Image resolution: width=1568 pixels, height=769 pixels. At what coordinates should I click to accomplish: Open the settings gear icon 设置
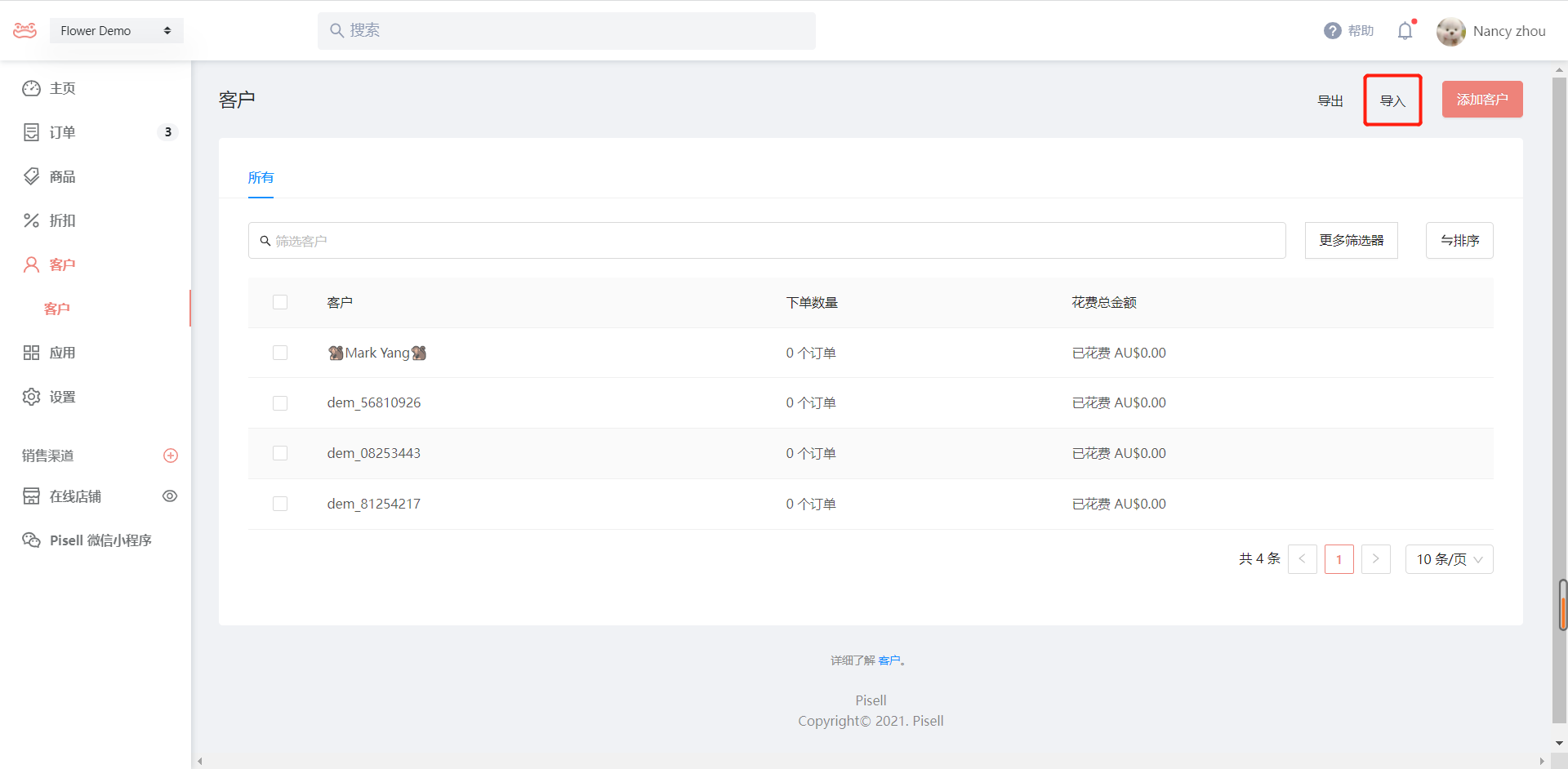pos(31,397)
